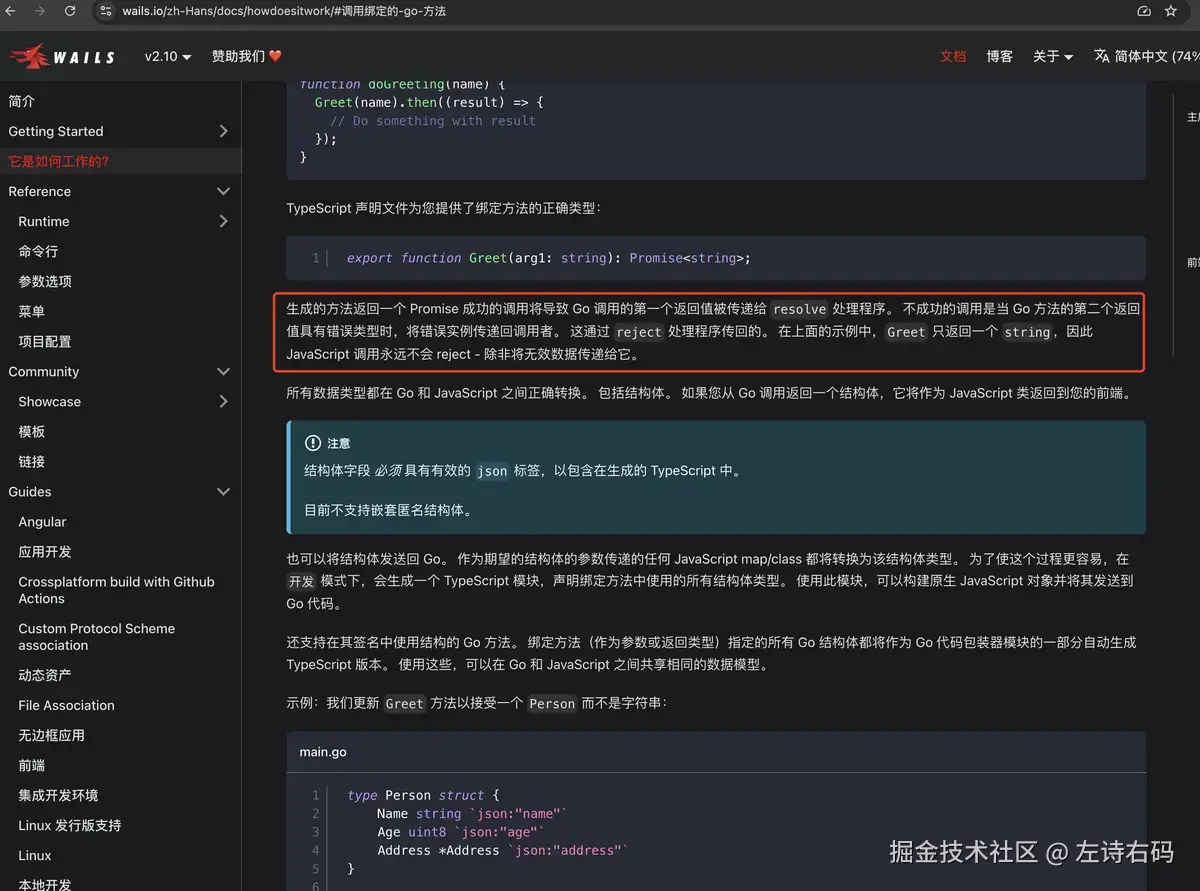Open 链接 sidebar page
The image size is (1200, 891).
32,461
